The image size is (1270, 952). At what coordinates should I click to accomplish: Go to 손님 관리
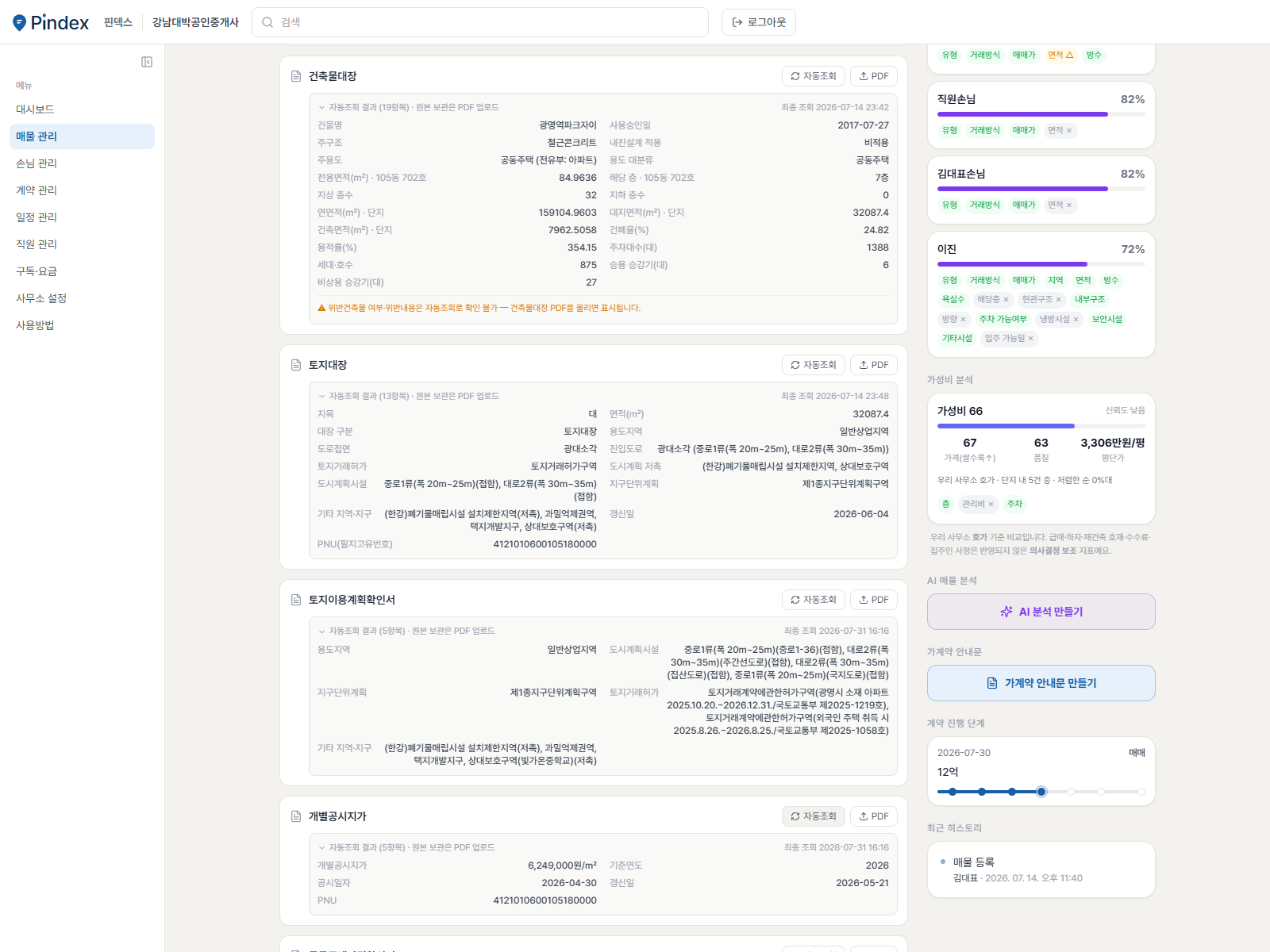(x=83, y=163)
